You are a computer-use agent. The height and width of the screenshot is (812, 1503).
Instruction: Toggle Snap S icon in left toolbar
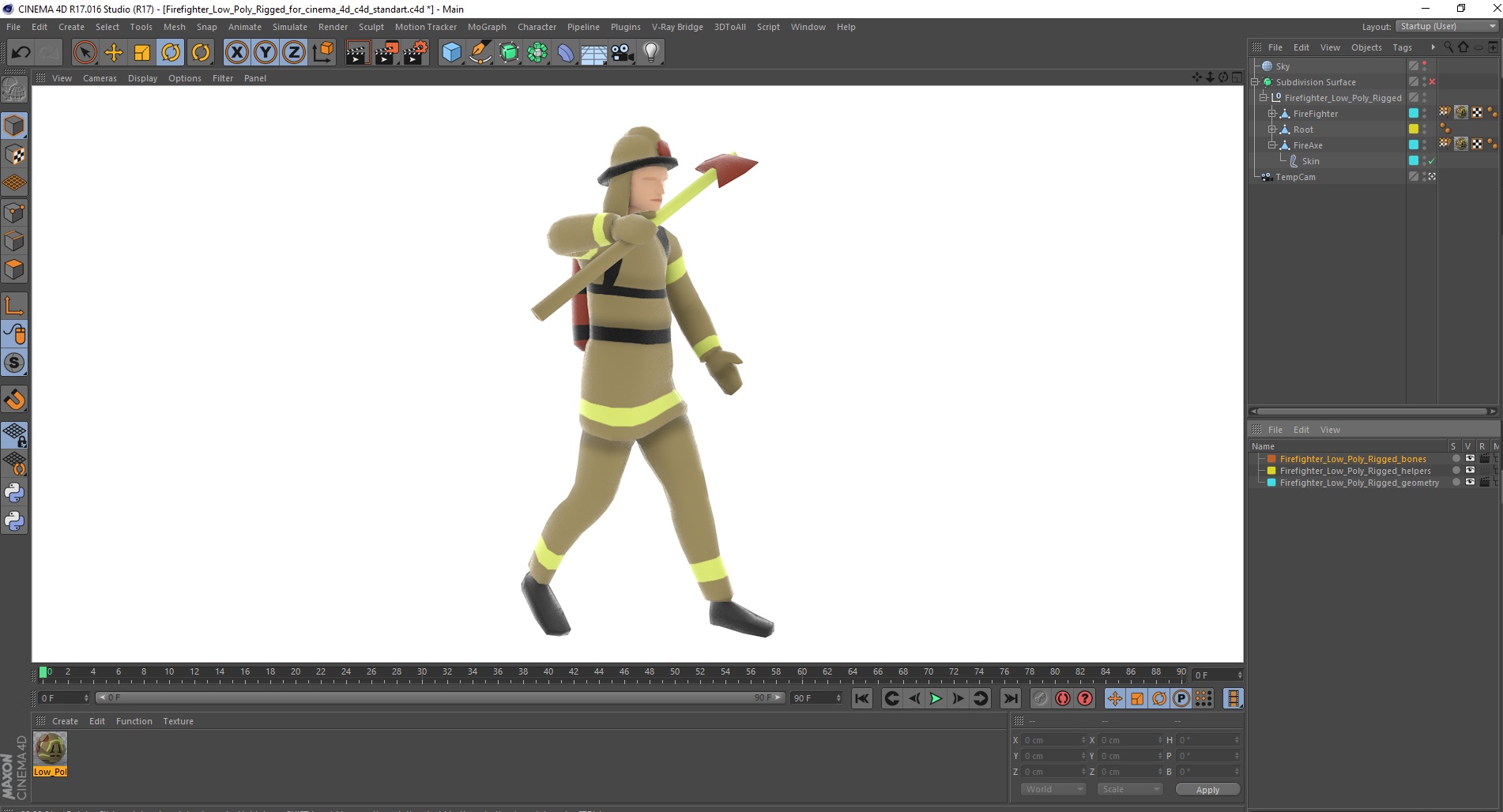[x=14, y=363]
